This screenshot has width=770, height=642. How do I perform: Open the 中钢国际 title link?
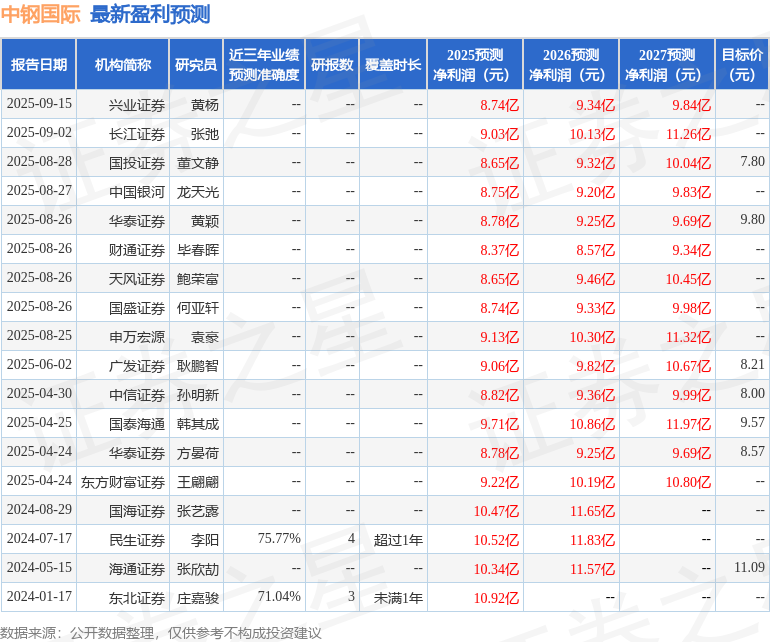click(40, 14)
